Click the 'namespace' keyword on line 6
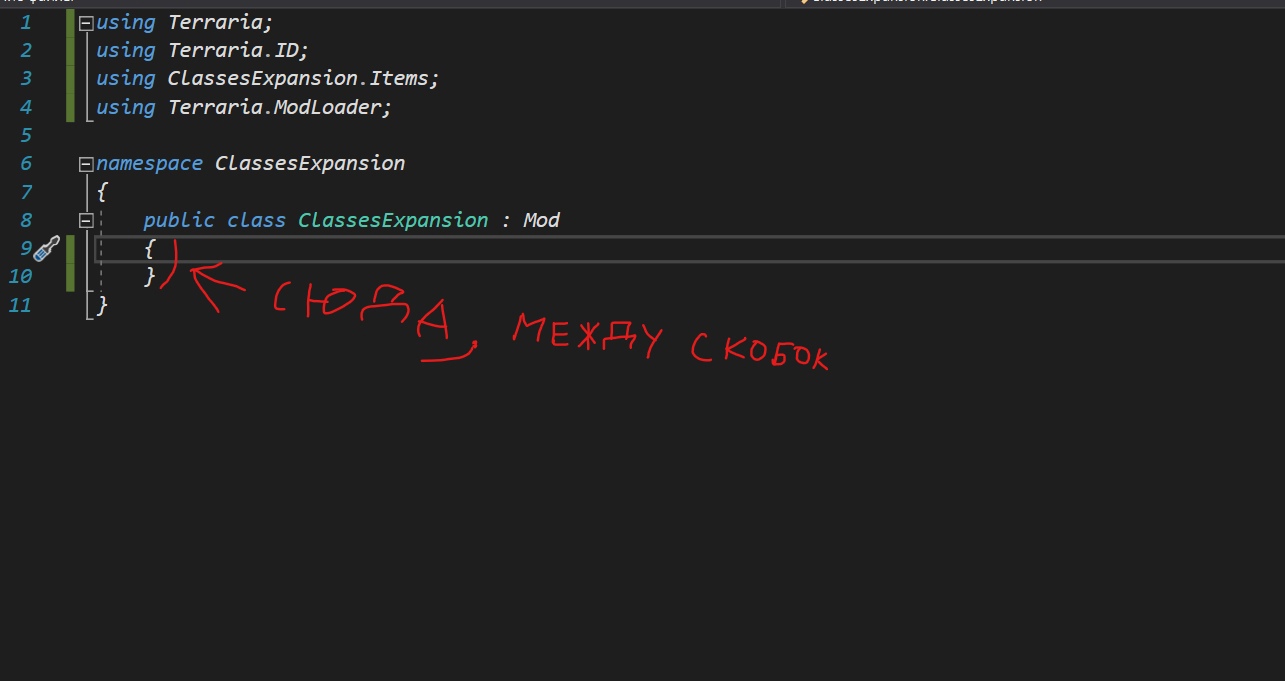1285x681 pixels. point(150,163)
